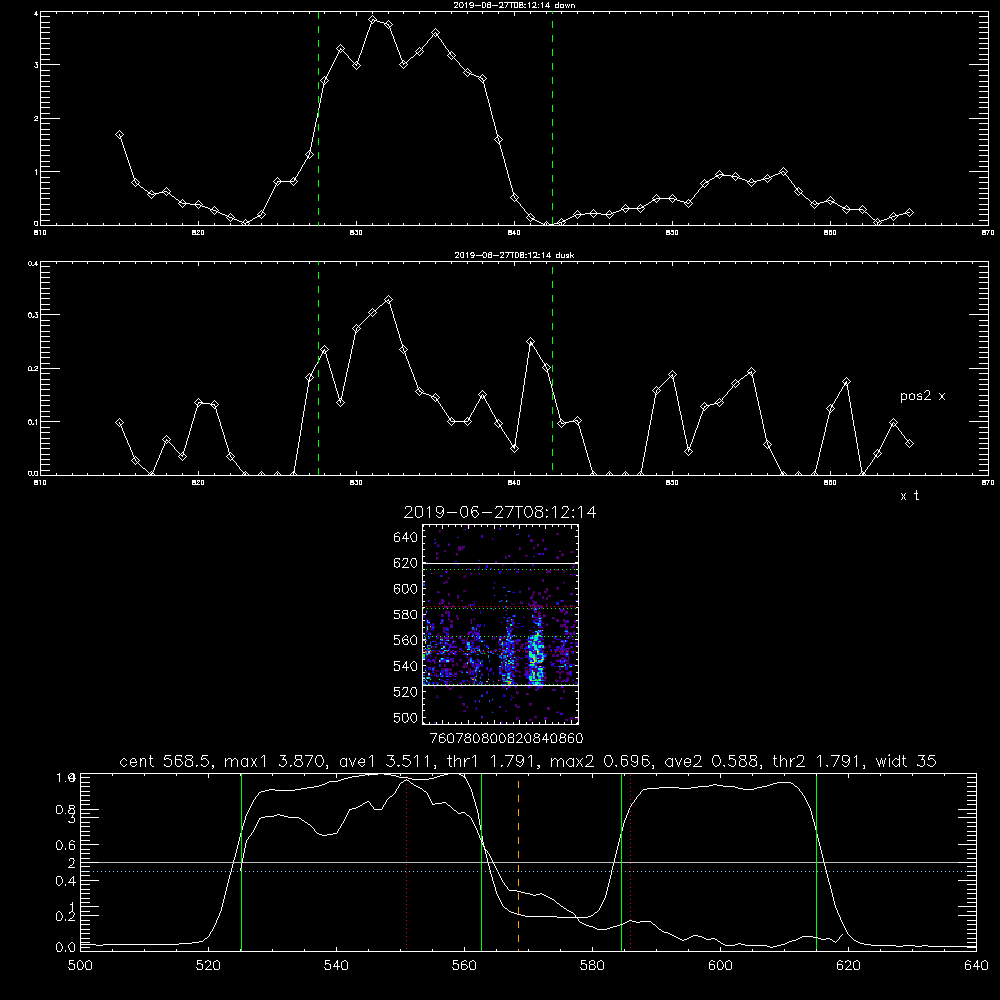Click the bottom plot x-axis label '540'
Screen dimensions: 1000x1000
pyautogui.click(x=336, y=966)
